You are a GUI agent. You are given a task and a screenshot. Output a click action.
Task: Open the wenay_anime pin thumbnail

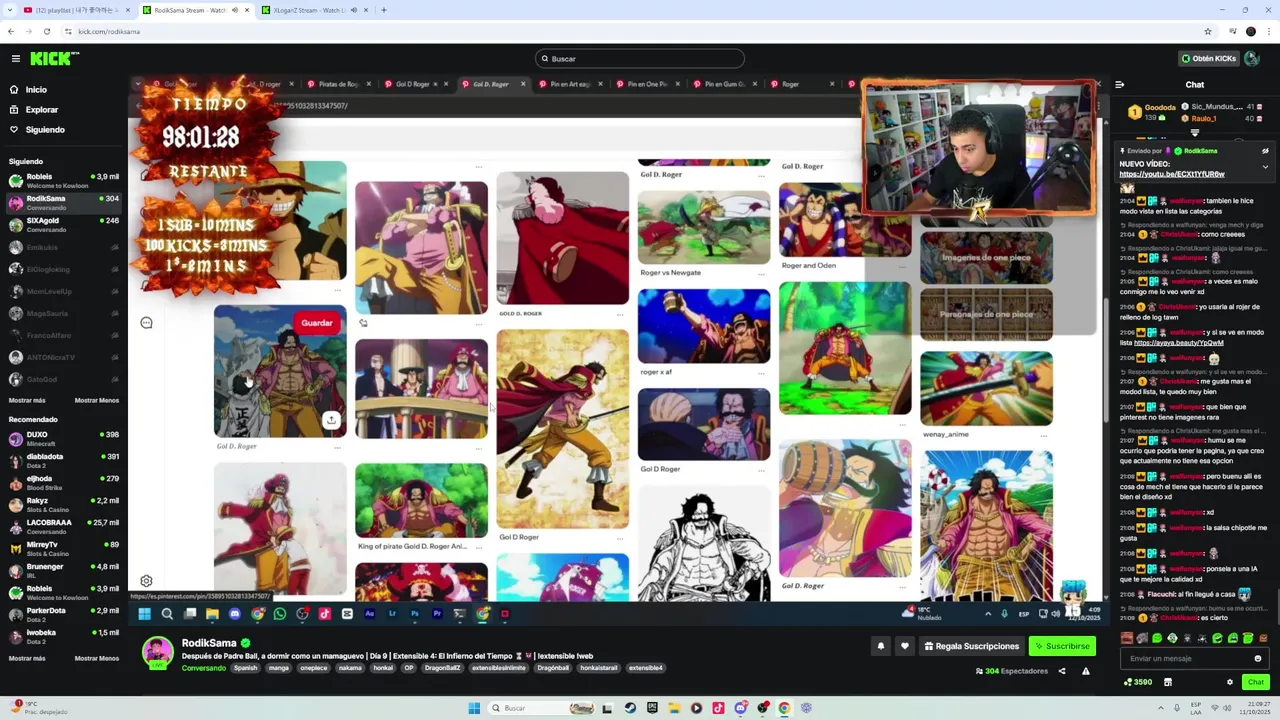tap(987, 388)
